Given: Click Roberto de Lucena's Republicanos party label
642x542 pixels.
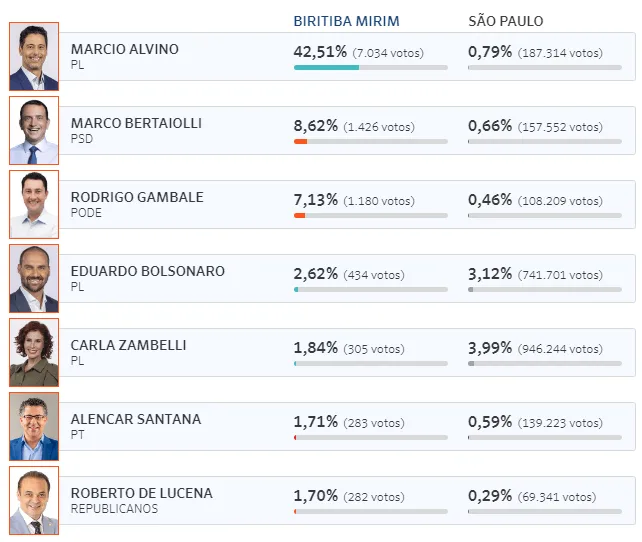Looking at the screenshot, I should click(114, 508).
